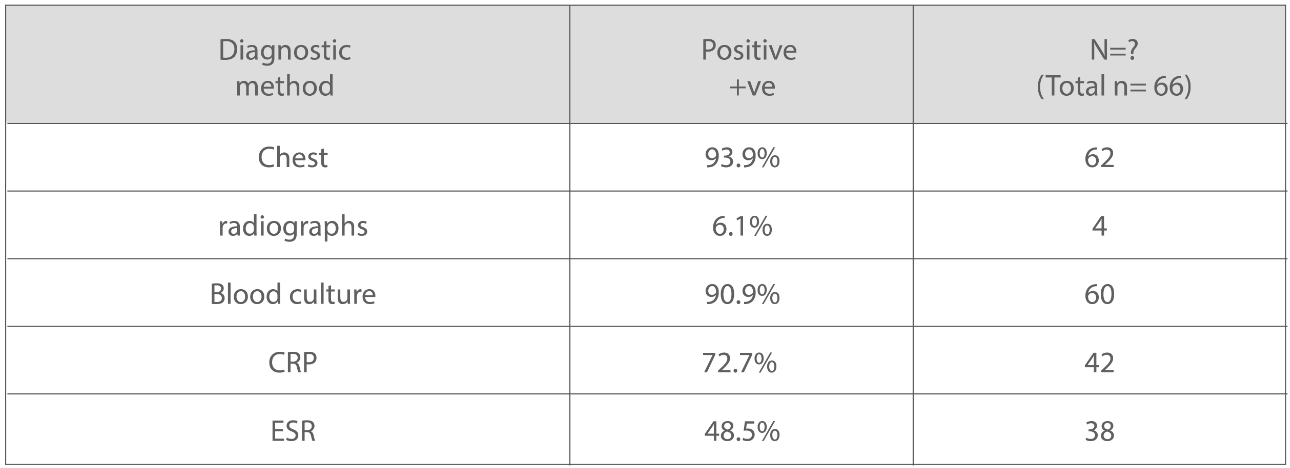The width and height of the screenshot is (1290, 468).
Task: Select the cell containing 60
Action: [1099, 295]
